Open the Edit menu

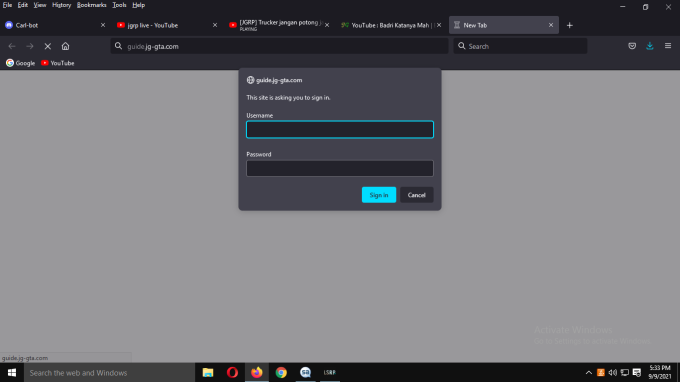coord(23,5)
